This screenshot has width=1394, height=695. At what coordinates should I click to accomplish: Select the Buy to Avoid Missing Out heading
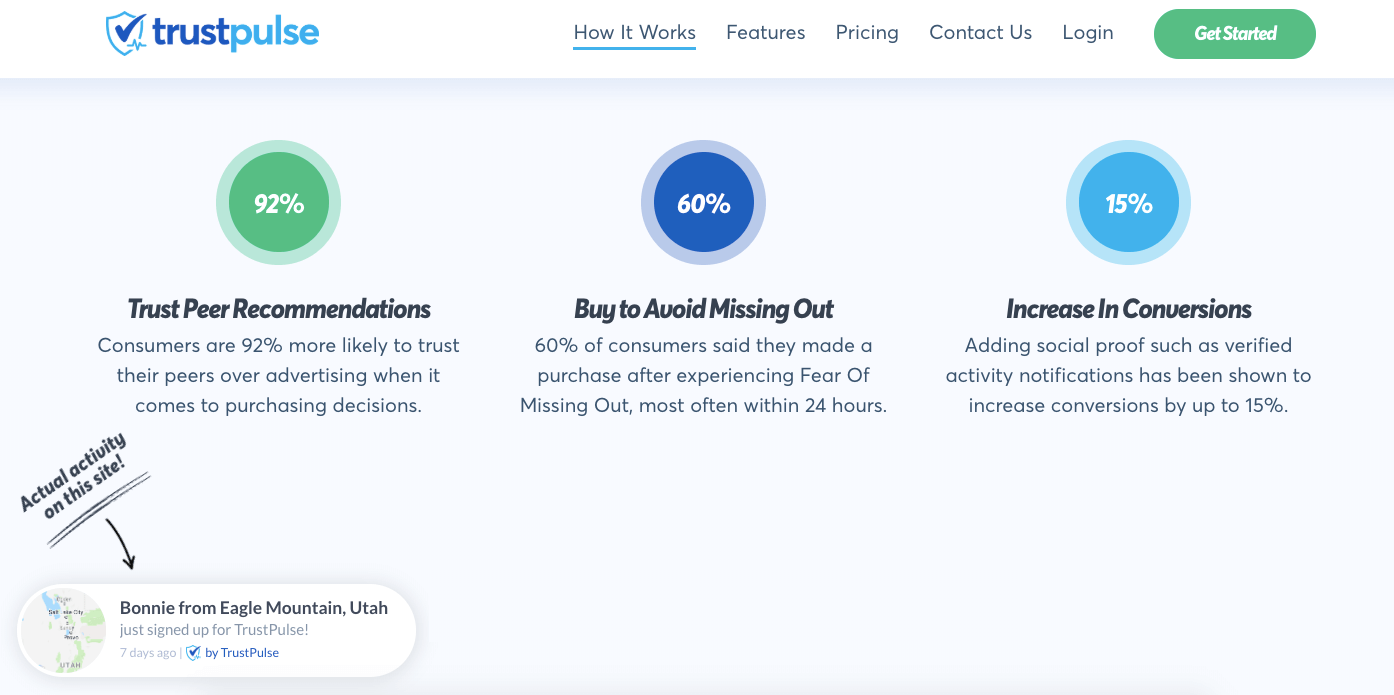pyautogui.click(x=703, y=309)
